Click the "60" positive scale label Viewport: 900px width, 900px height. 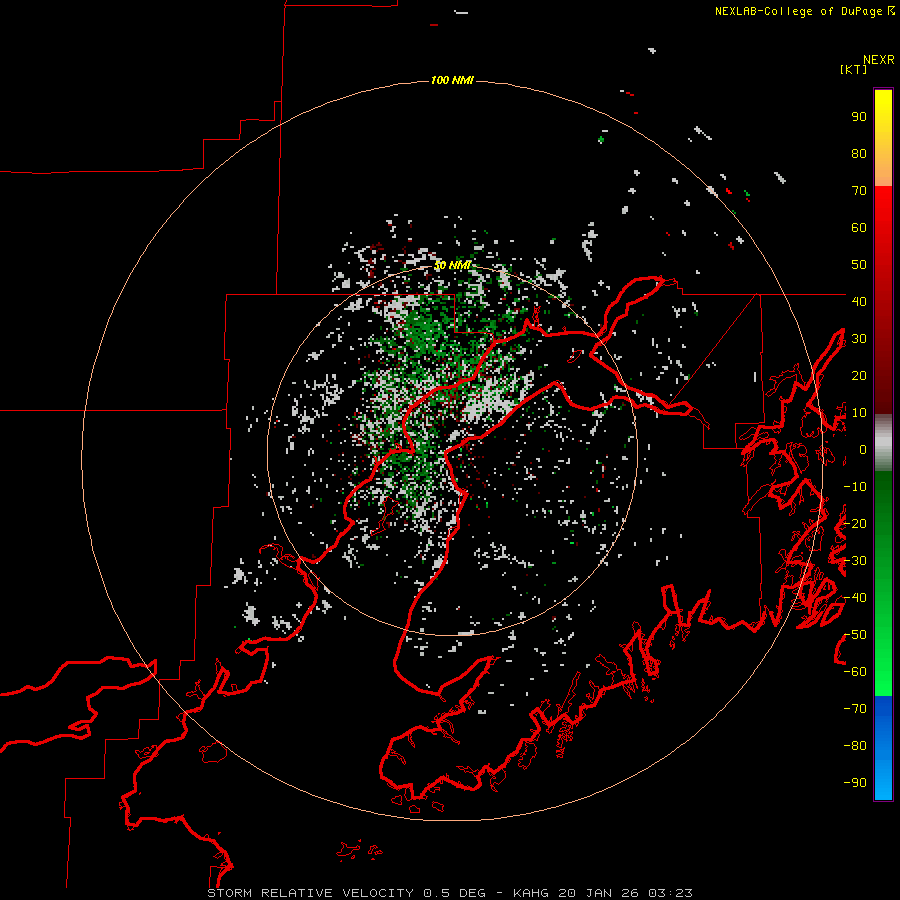859,228
